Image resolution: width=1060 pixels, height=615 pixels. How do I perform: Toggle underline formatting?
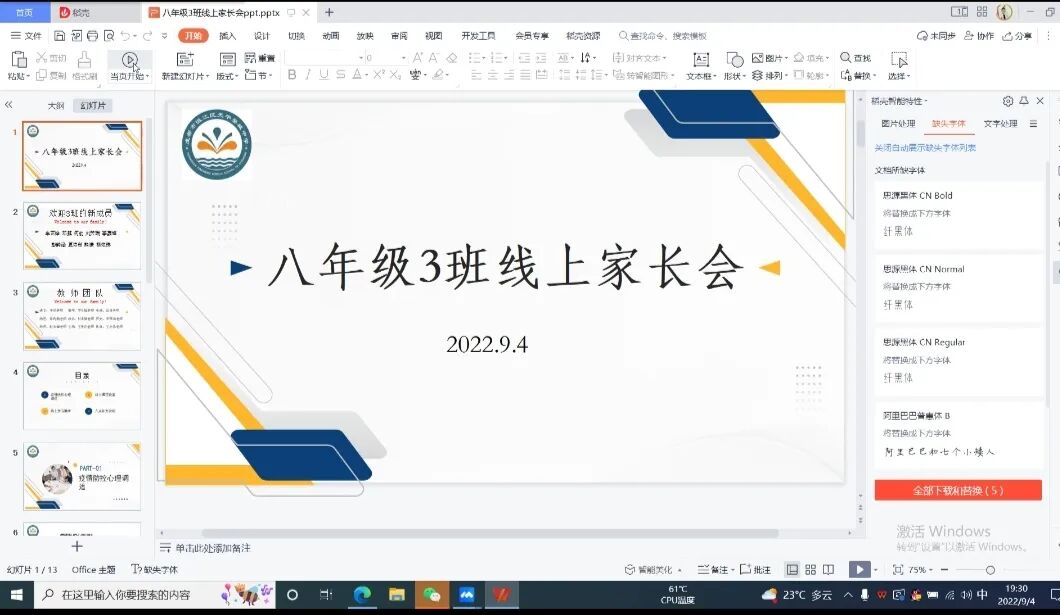[x=322, y=75]
